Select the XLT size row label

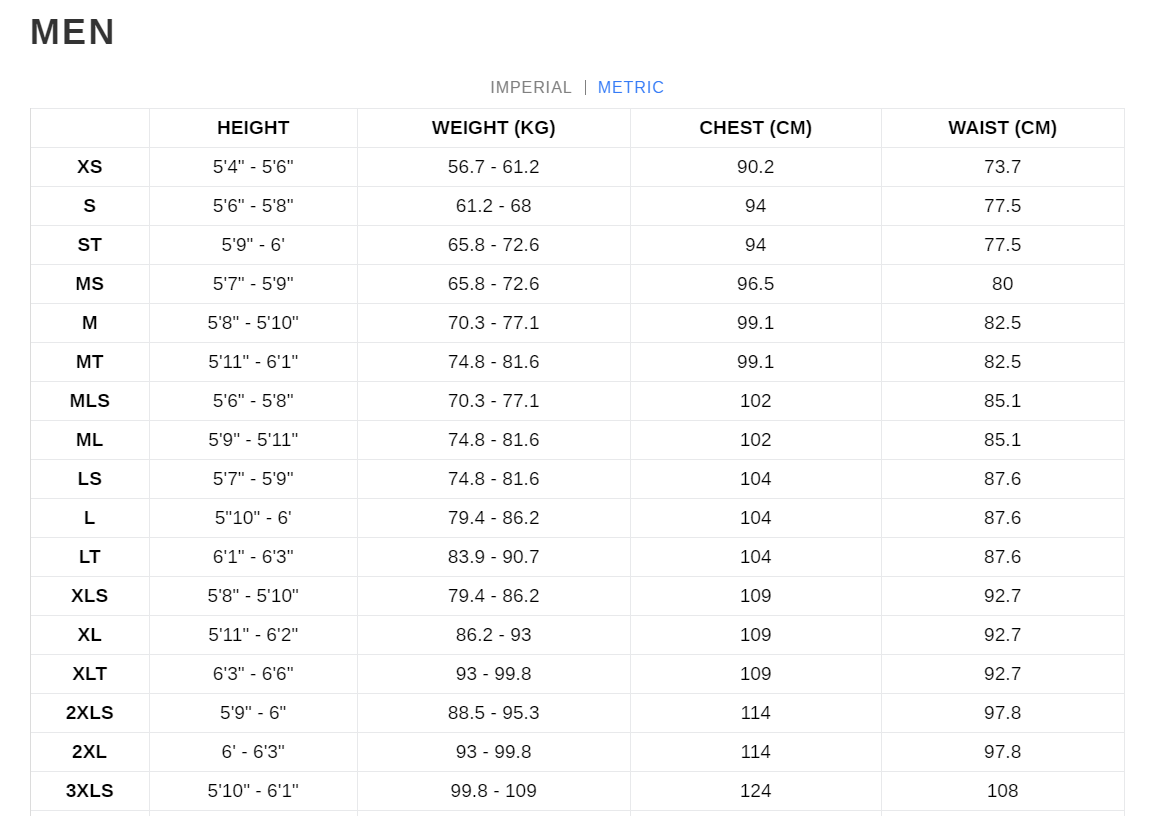click(89, 674)
